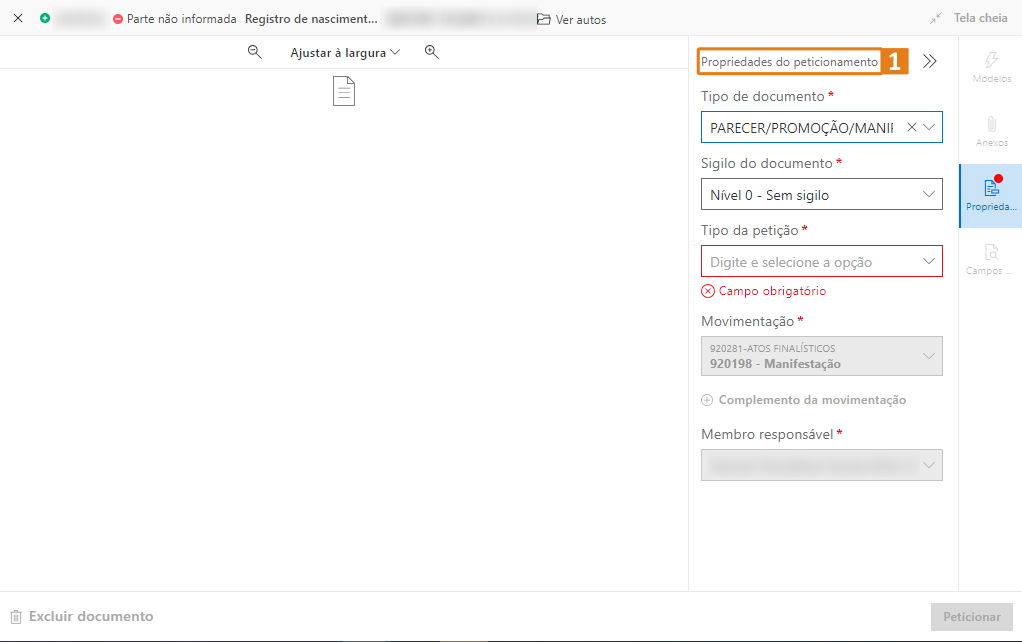Clear the 'Tipo de documento' selection
Screen dimensions: 1022x642
pyautogui.click(x=911, y=127)
